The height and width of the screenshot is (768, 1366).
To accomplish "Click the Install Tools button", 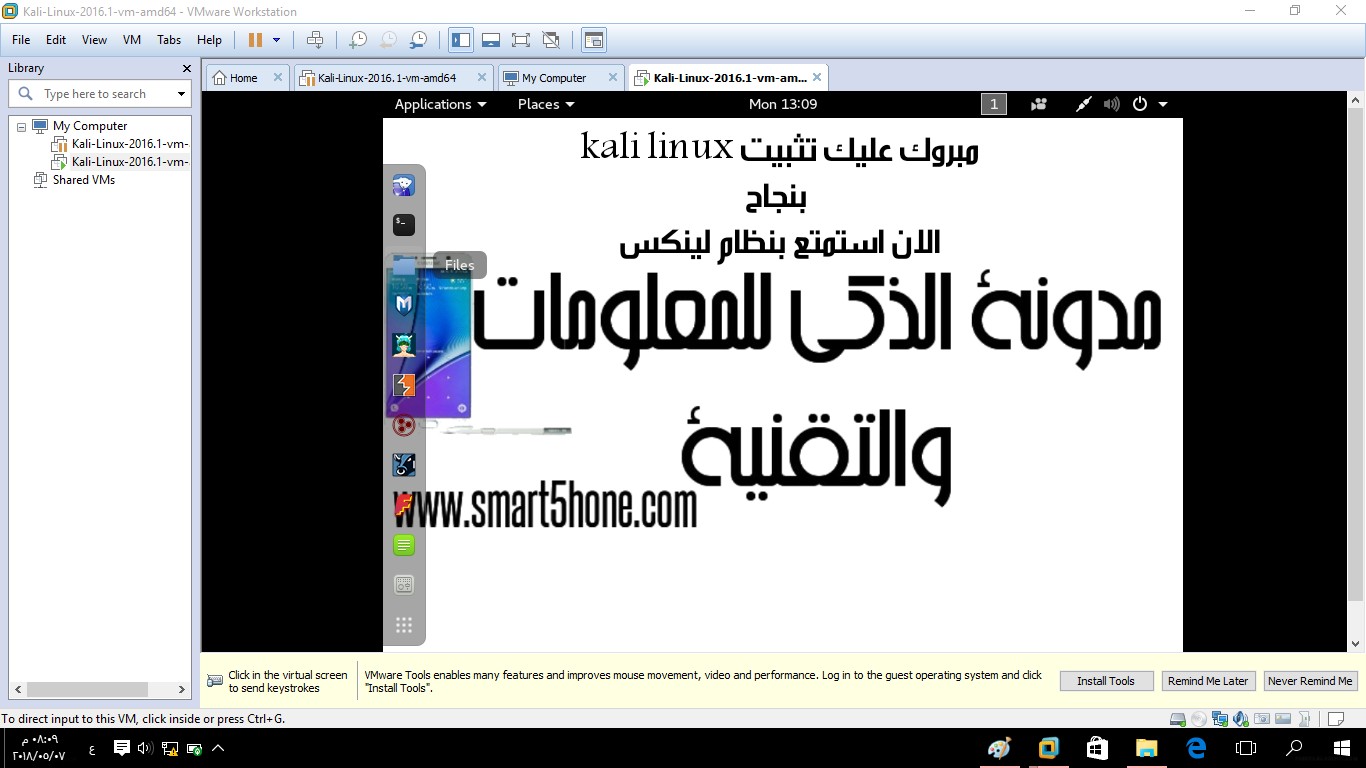I will pyautogui.click(x=1106, y=681).
